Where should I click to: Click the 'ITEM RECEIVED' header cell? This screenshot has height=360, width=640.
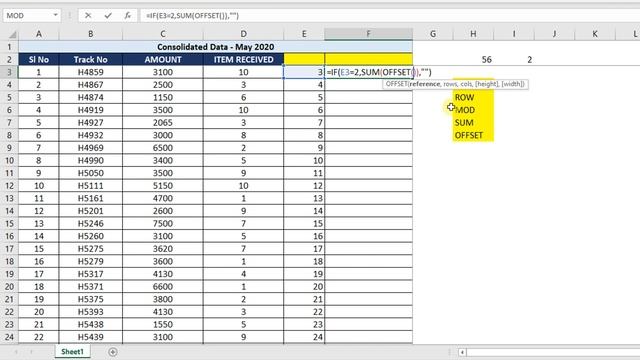tap(243, 60)
